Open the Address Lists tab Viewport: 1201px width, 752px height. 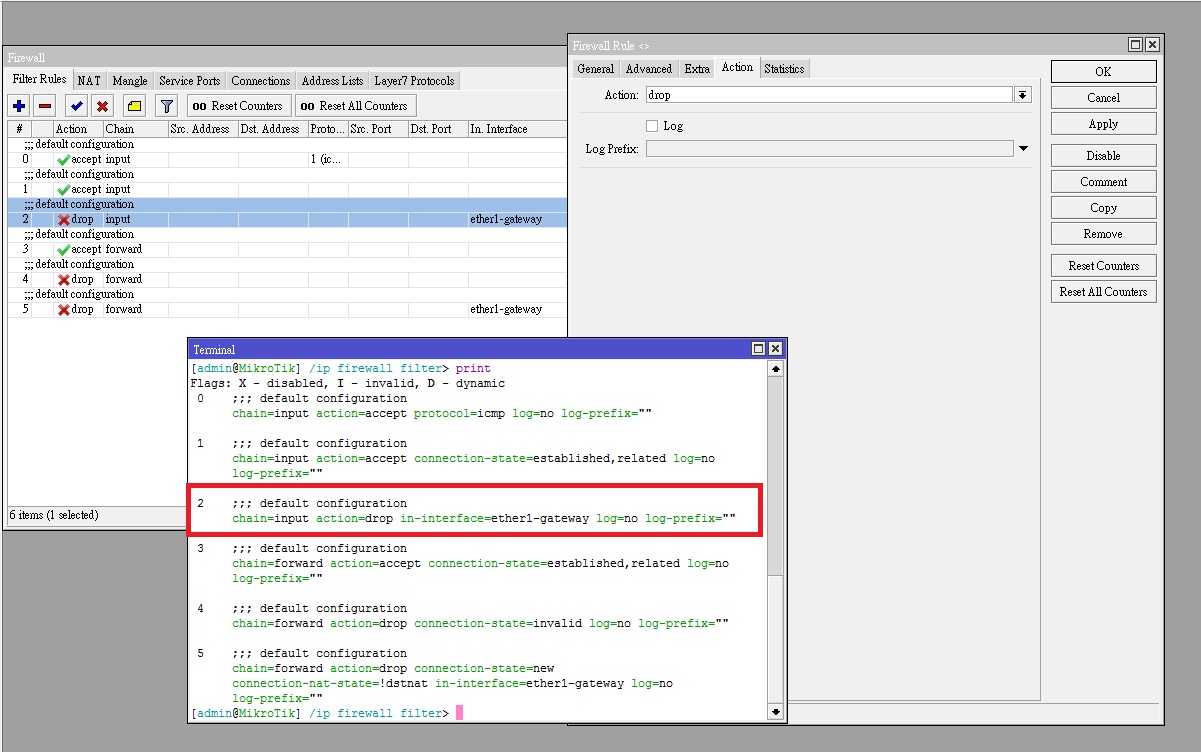tap(332, 81)
